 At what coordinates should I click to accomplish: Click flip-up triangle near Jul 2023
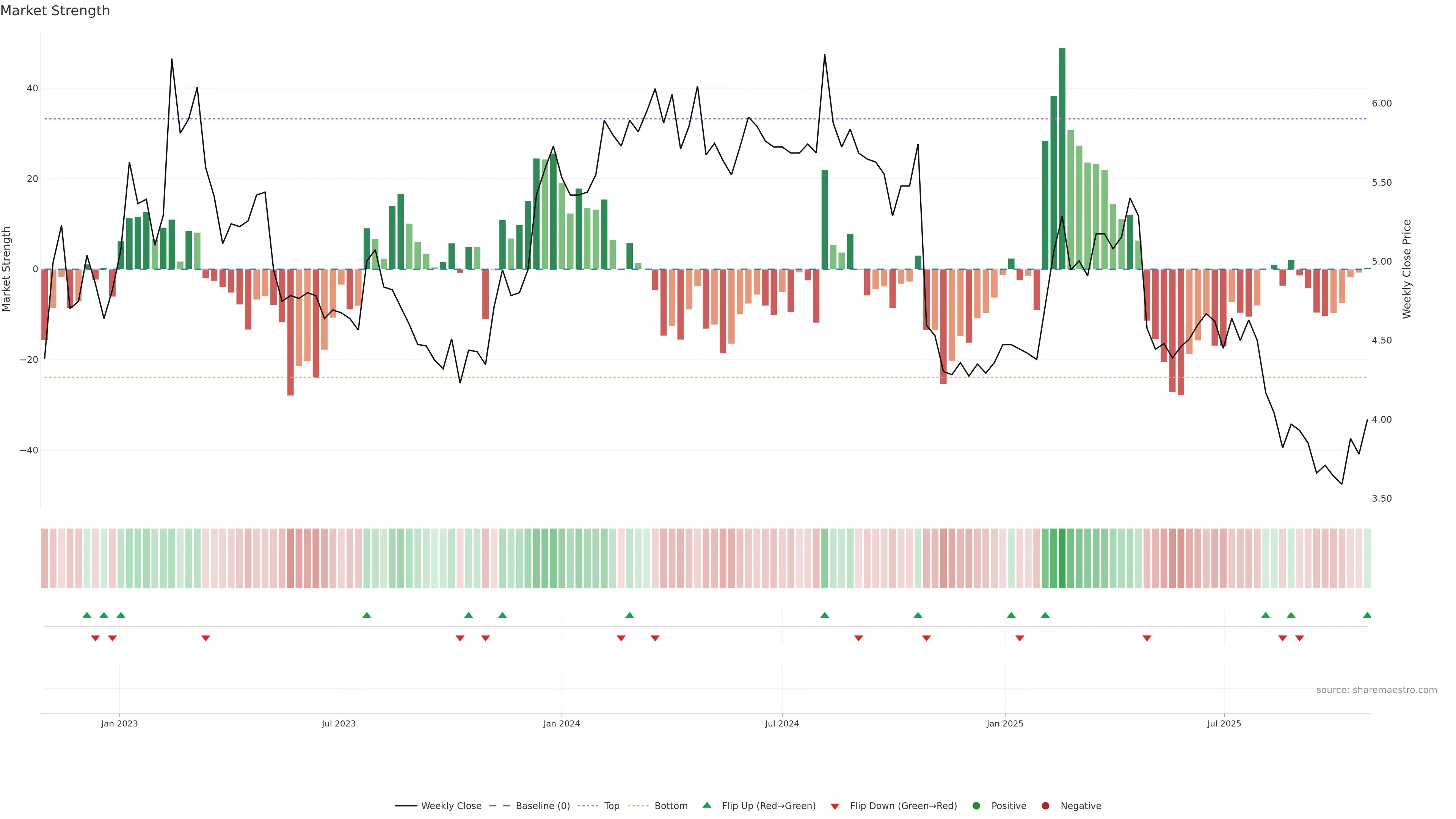point(367,615)
